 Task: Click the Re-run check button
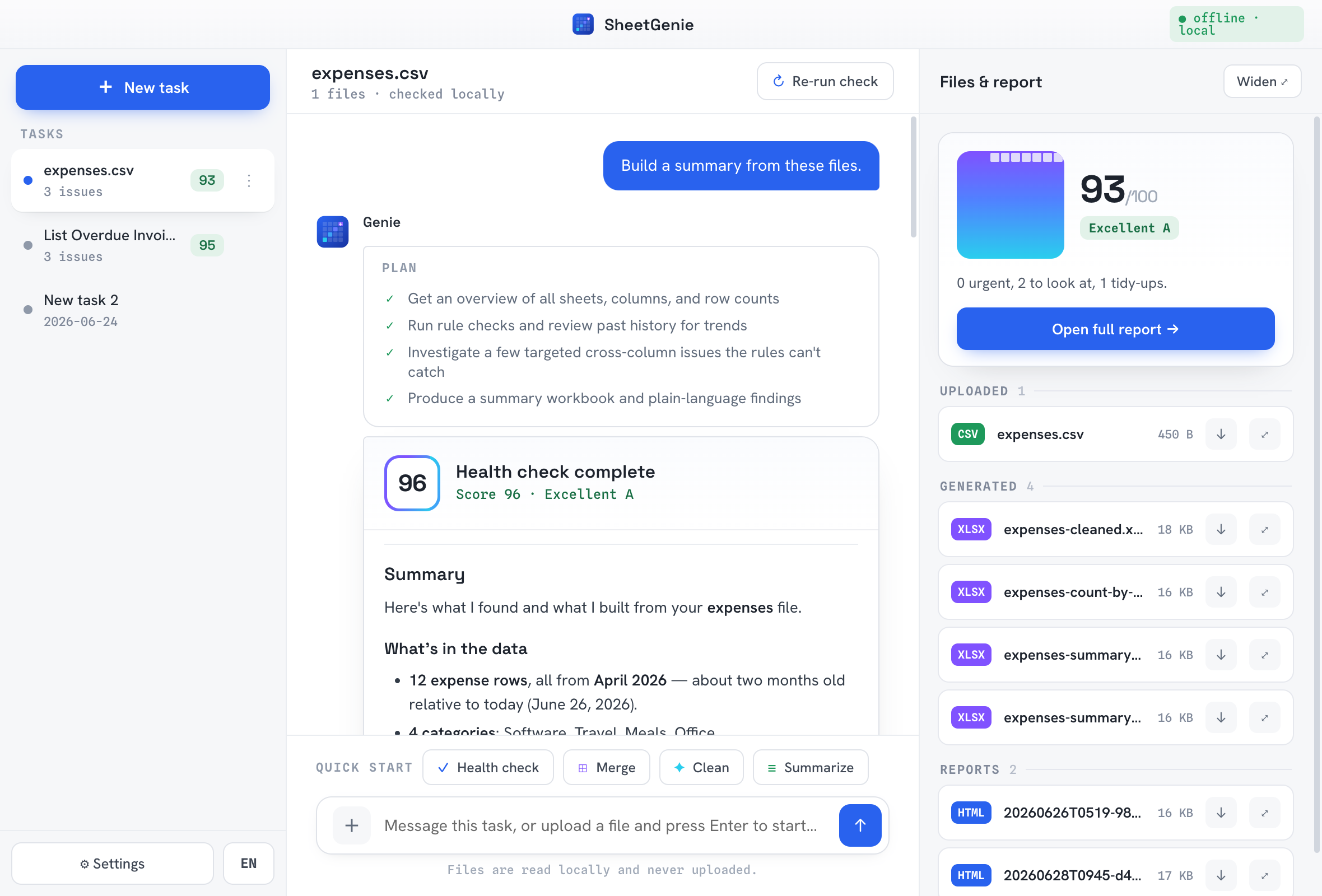pos(825,81)
